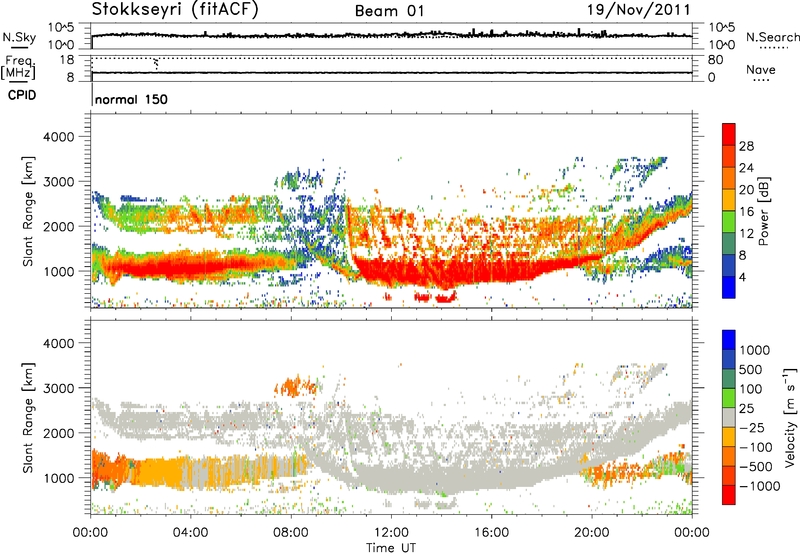
Task: Click the 2000 tick on velocity panel axis
Action: tap(58, 433)
